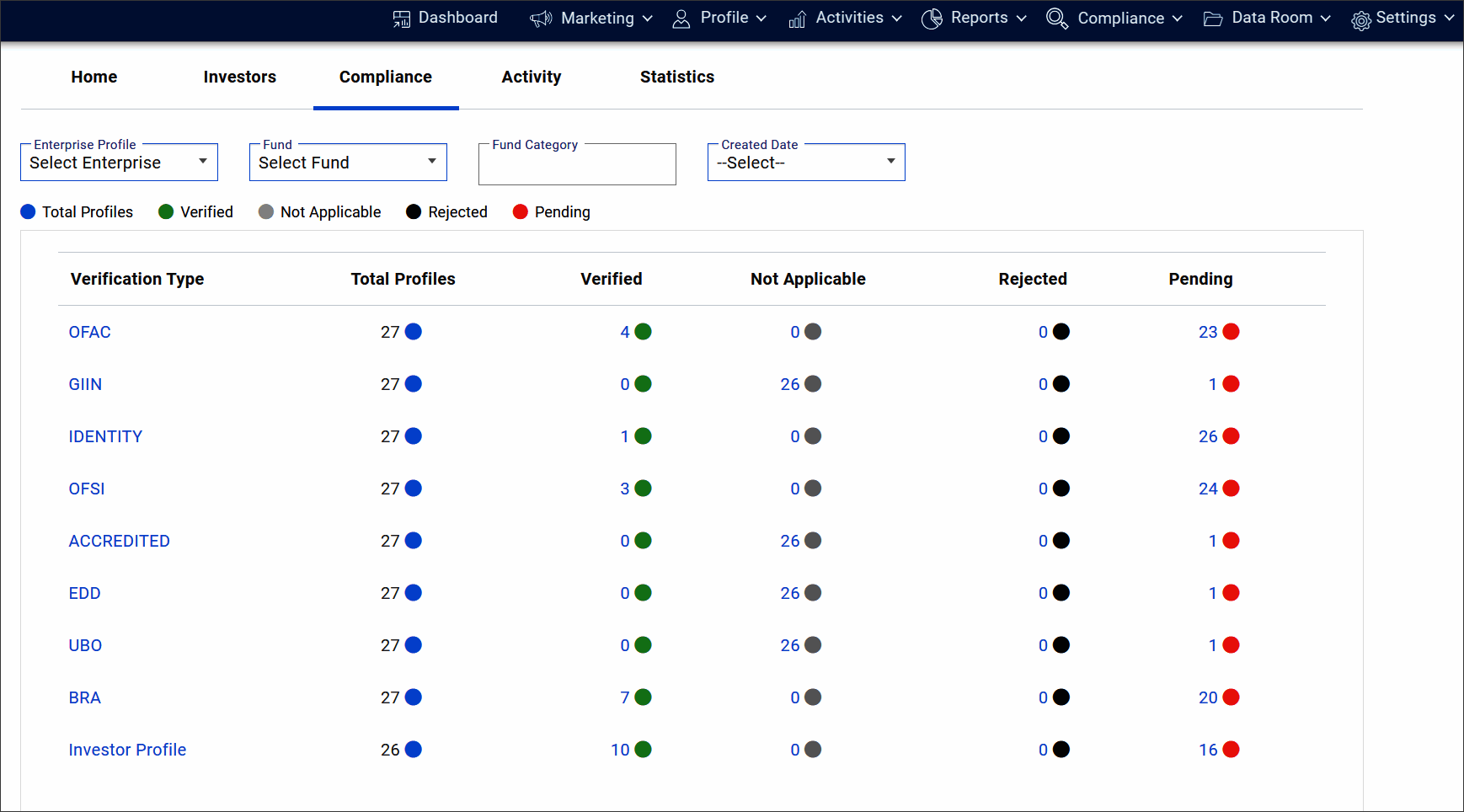The image size is (1464, 812).
Task: Toggle the Pending red legend indicator
Action: 520,212
